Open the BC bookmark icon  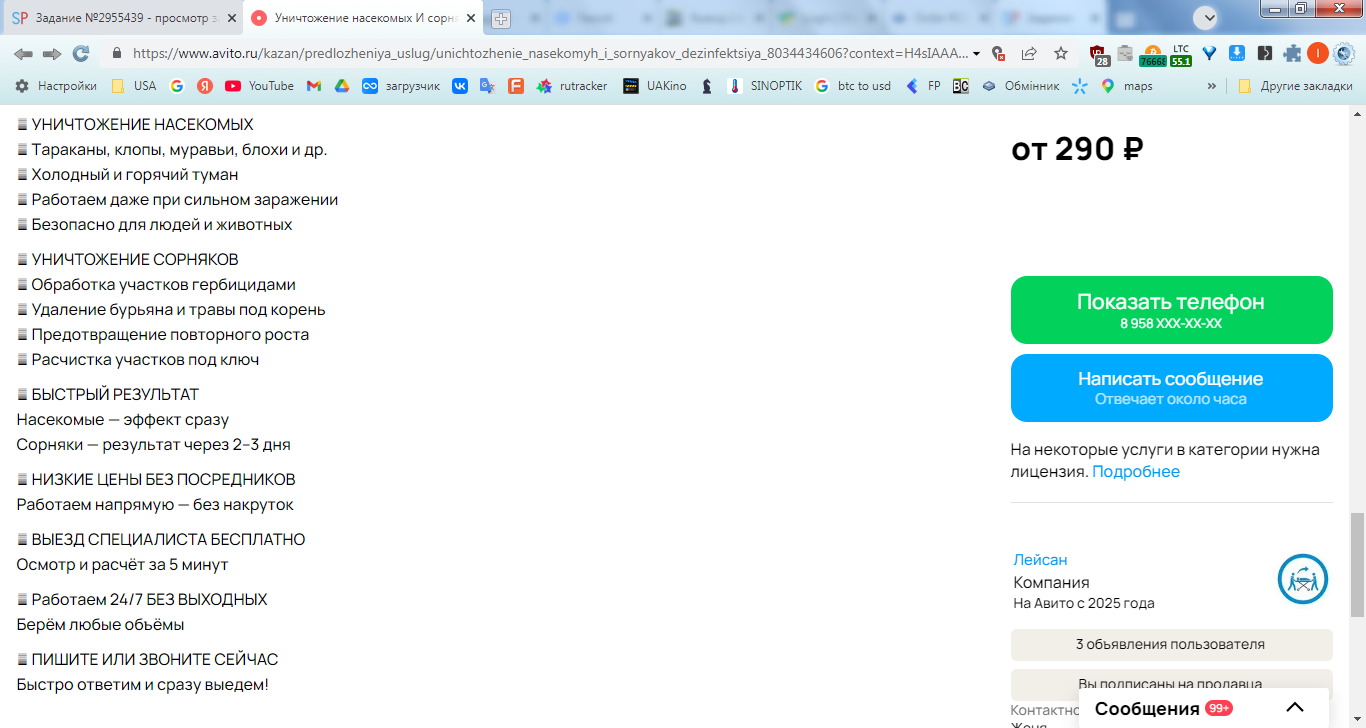pos(960,86)
